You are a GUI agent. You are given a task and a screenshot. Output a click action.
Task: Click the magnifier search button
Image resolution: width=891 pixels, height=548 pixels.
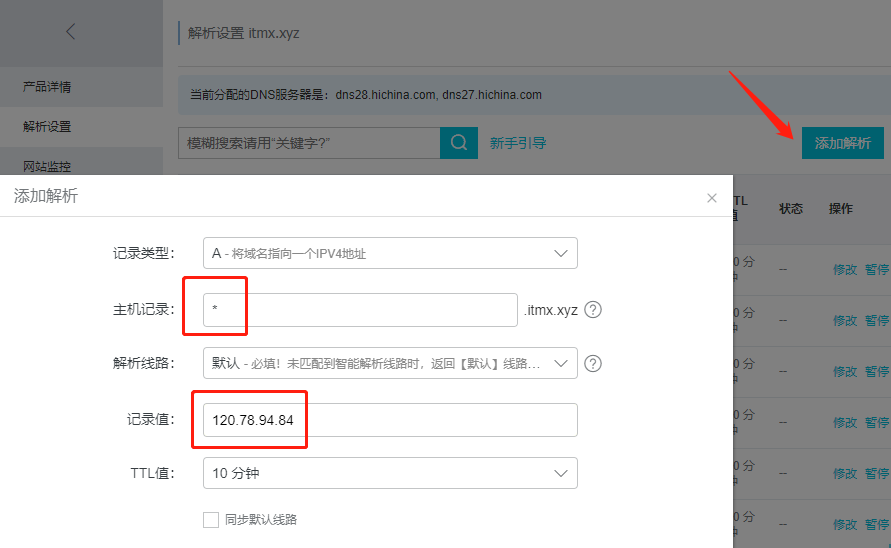tap(458, 143)
